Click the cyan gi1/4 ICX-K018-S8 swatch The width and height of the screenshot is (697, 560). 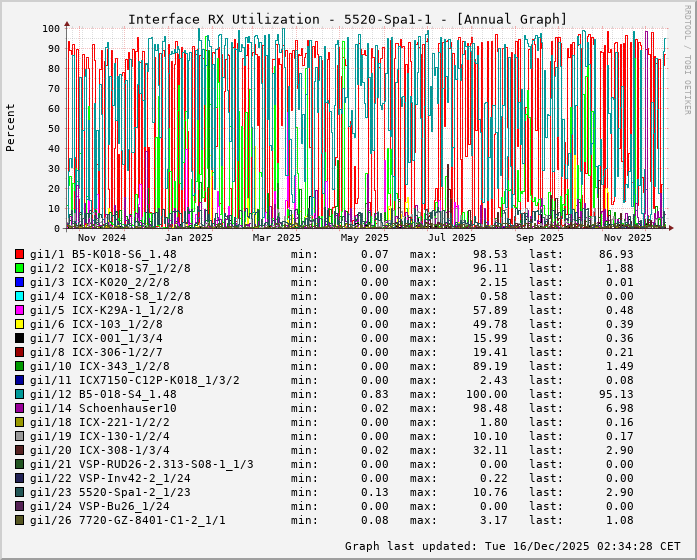(19, 296)
